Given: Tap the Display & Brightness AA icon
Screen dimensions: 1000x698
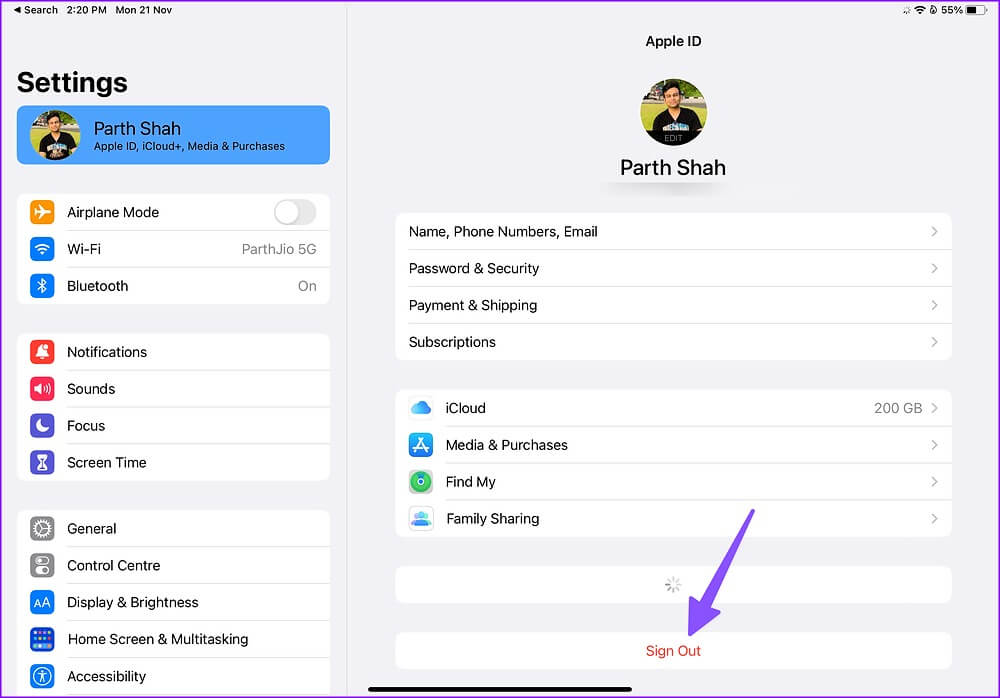Looking at the screenshot, I should [42, 602].
